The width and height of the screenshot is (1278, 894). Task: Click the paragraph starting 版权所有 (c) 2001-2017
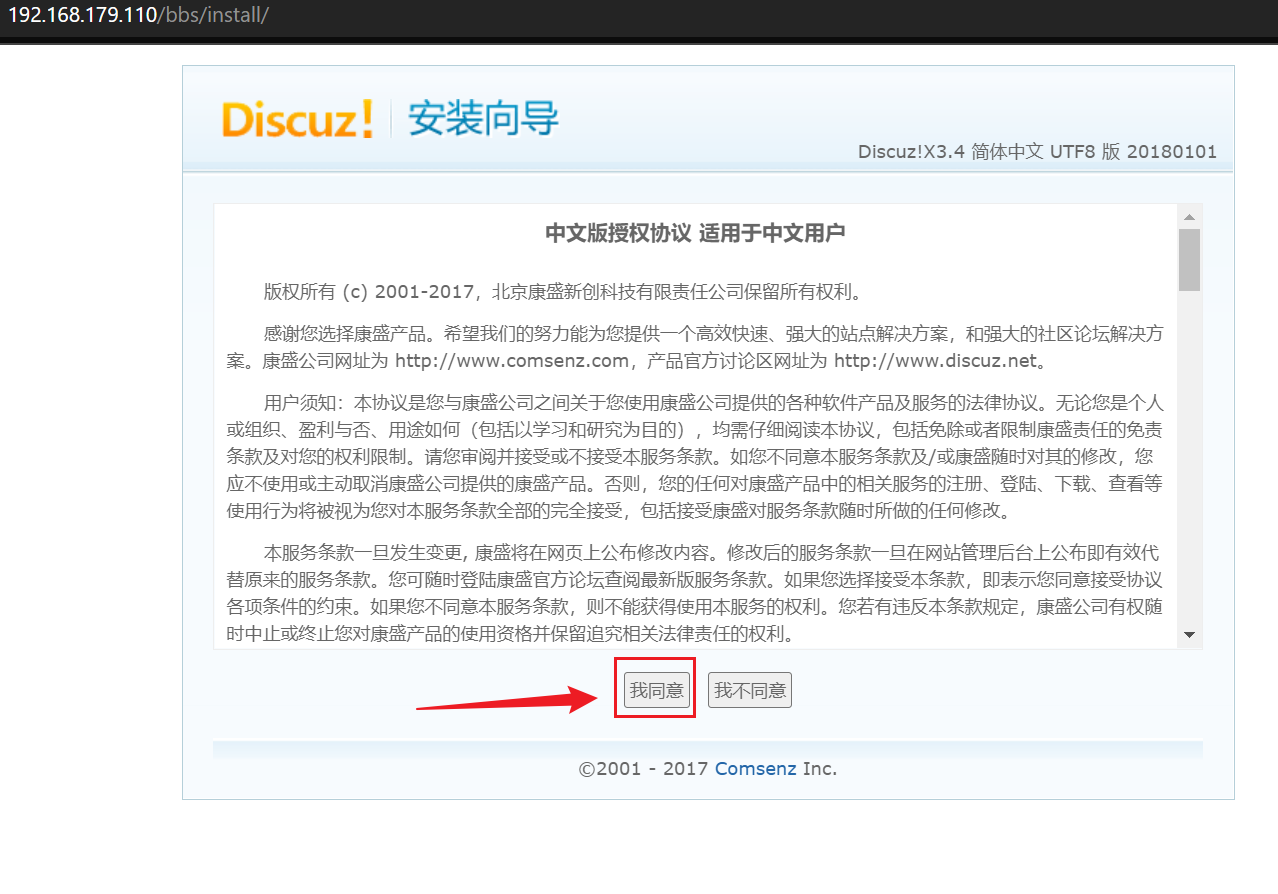coord(563,292)
